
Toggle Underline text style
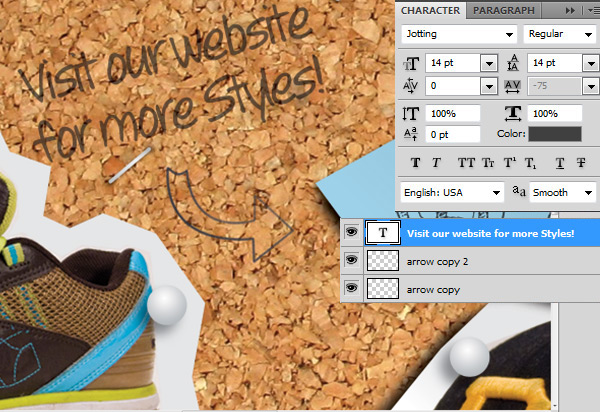click(560, 163)
